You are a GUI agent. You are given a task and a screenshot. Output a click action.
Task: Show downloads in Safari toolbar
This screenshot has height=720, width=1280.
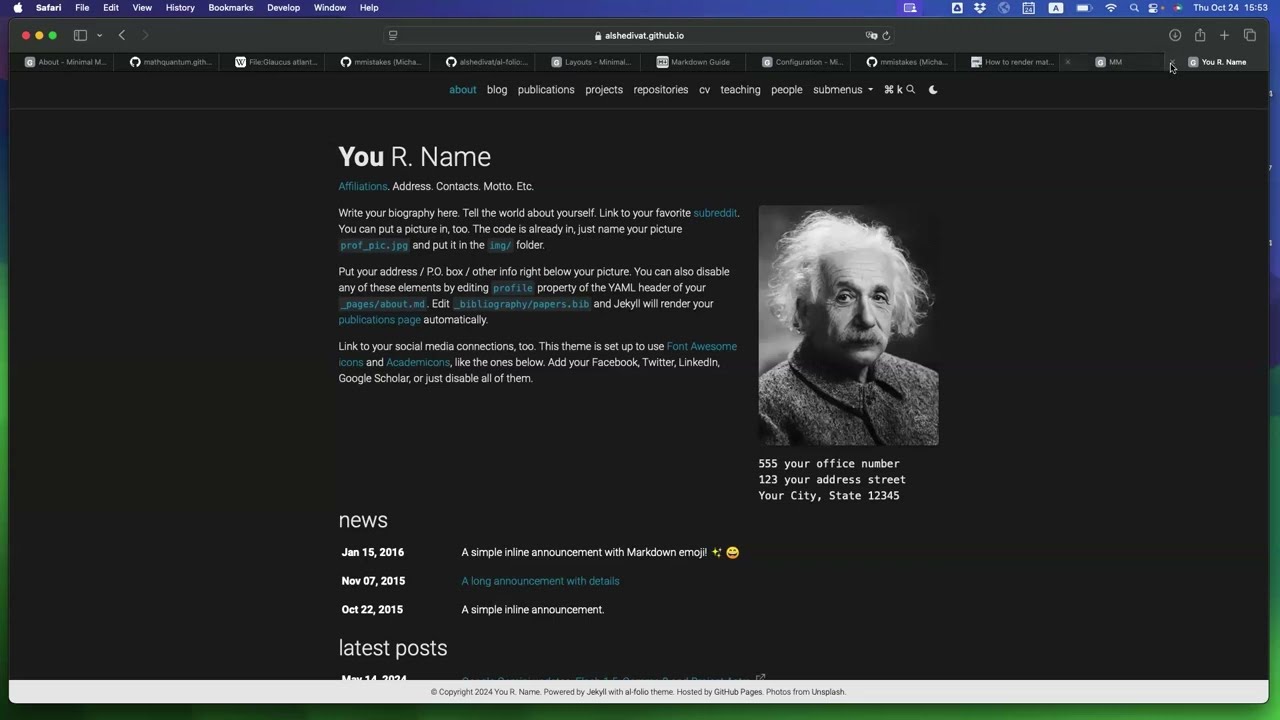[1175, 35]
